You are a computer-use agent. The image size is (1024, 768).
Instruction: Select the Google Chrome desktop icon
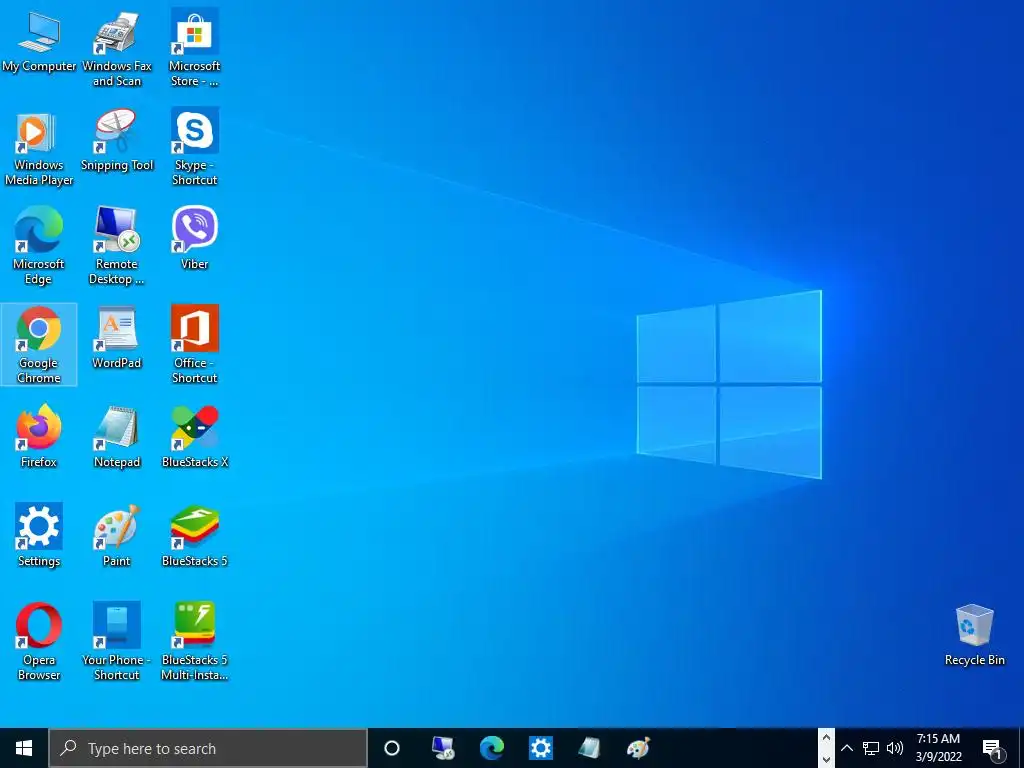(x=39, y=345)
